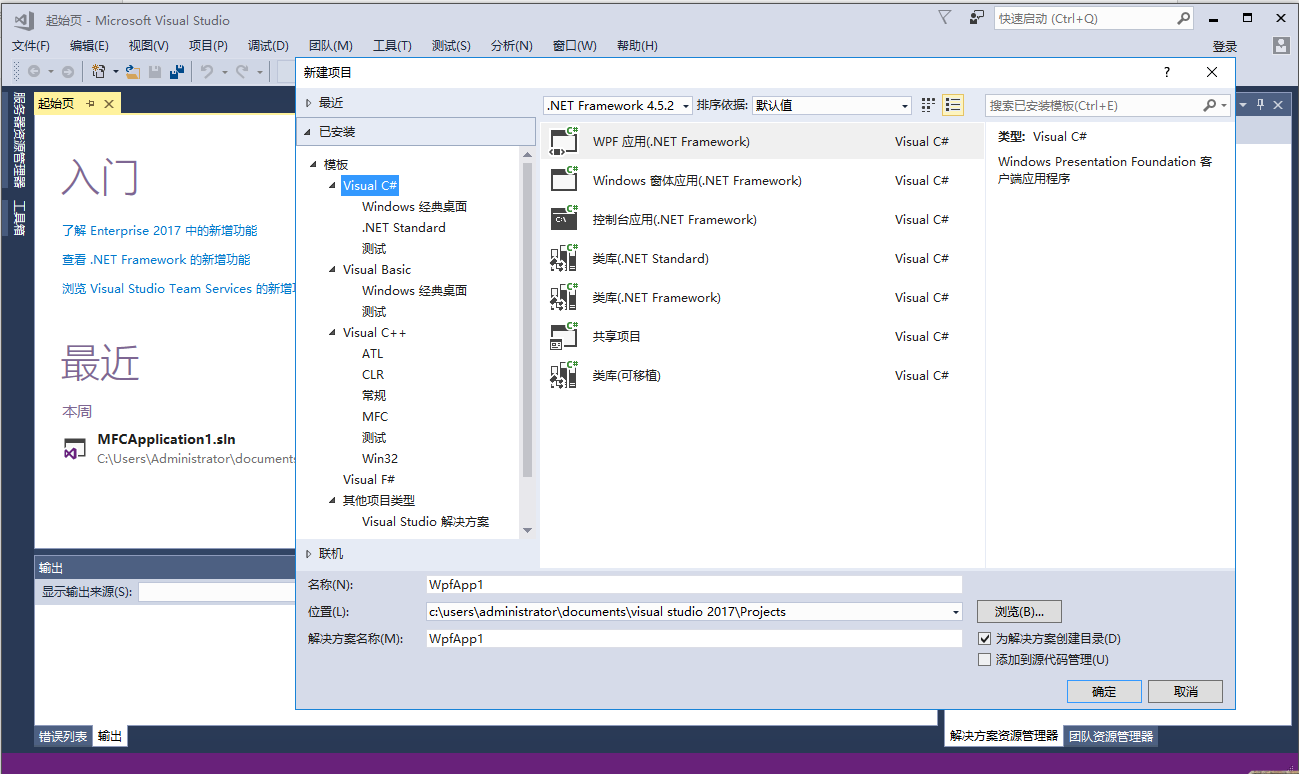
Task: Open the 编辑(E) menu
Action: click(x=89, y=46)
